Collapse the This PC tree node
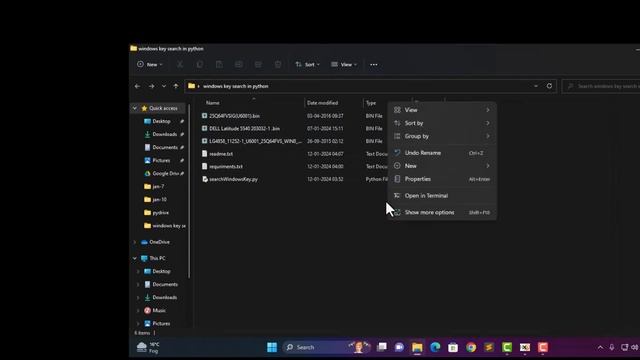 (135, 258)
